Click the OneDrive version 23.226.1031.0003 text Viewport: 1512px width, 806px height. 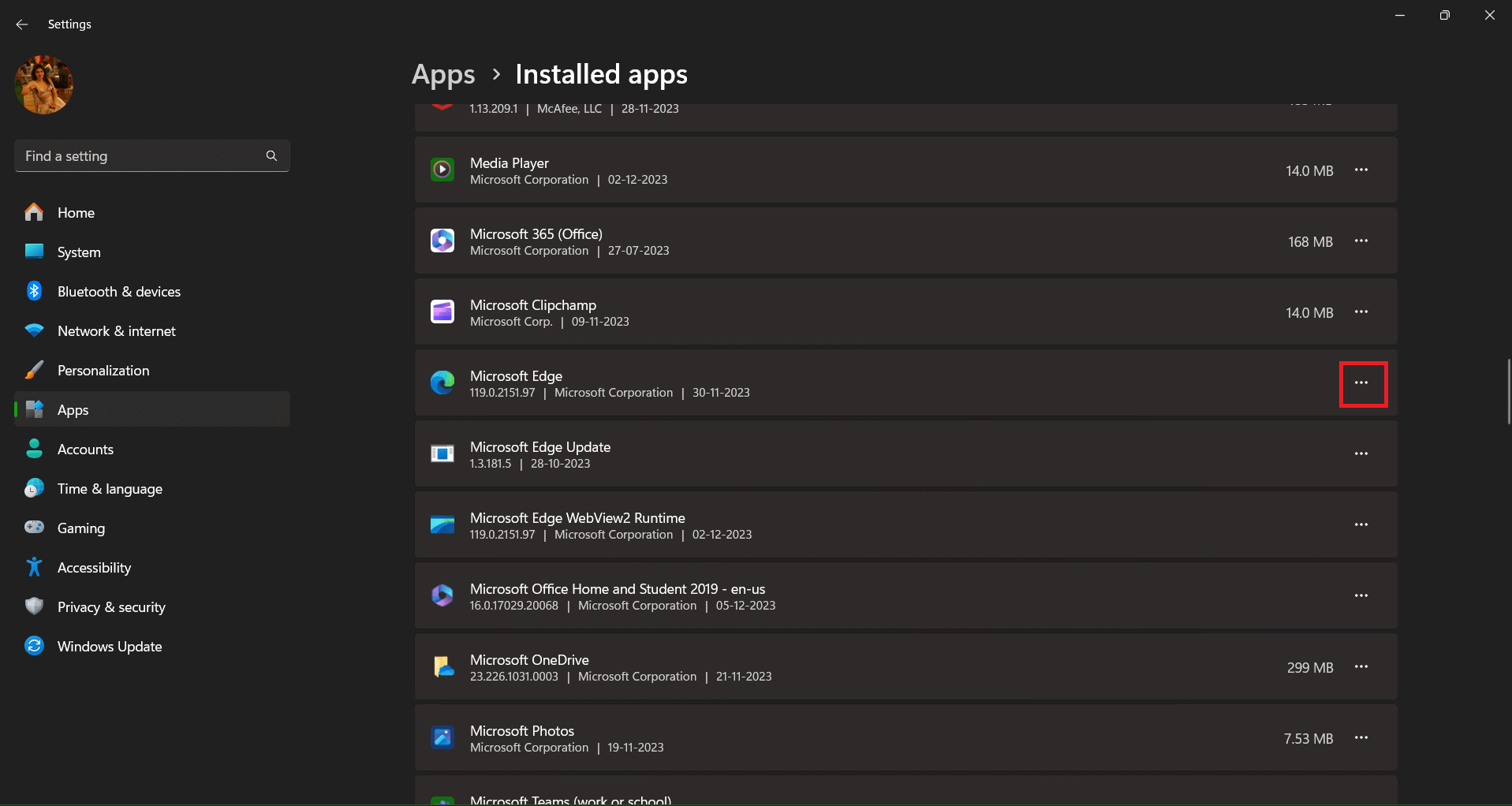[514, 677]
